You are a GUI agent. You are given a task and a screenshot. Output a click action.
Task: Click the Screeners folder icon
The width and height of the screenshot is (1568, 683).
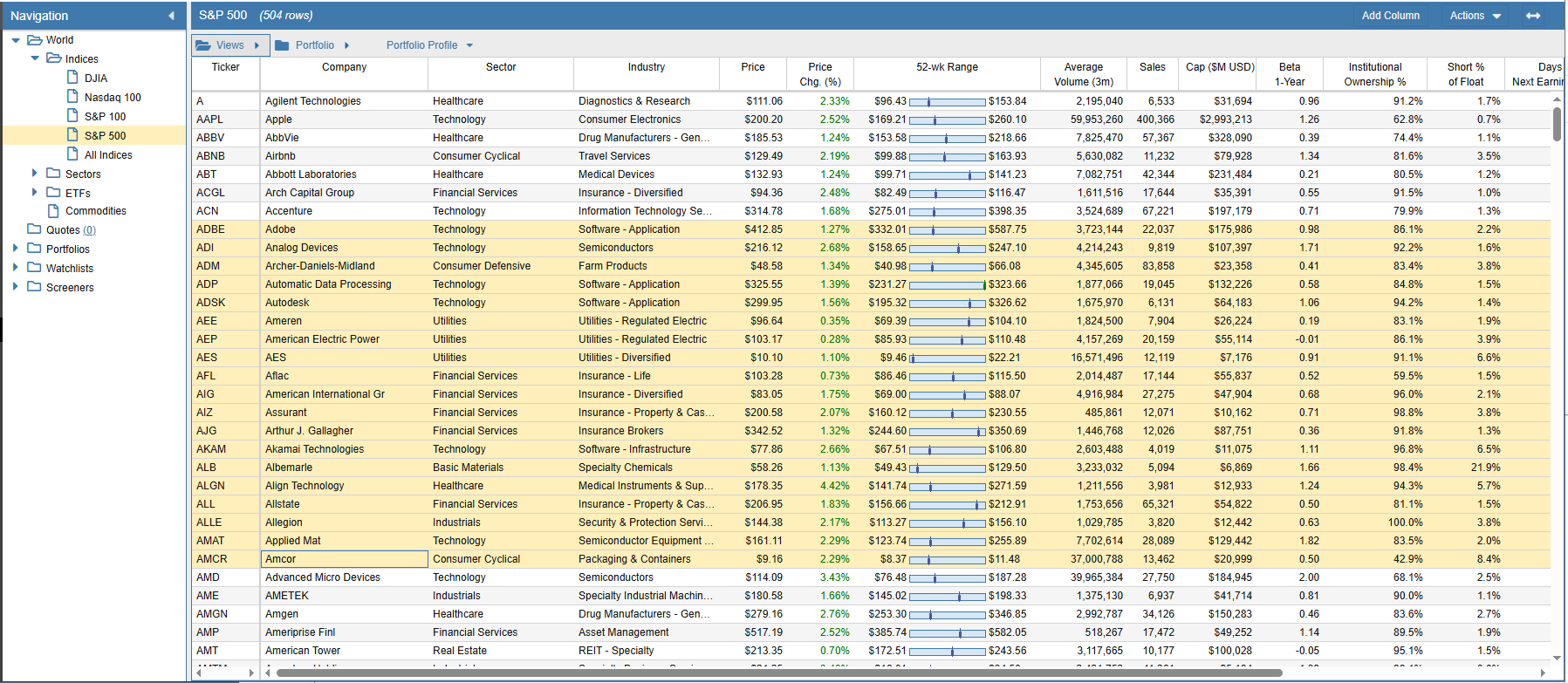[x=35, y=287]
